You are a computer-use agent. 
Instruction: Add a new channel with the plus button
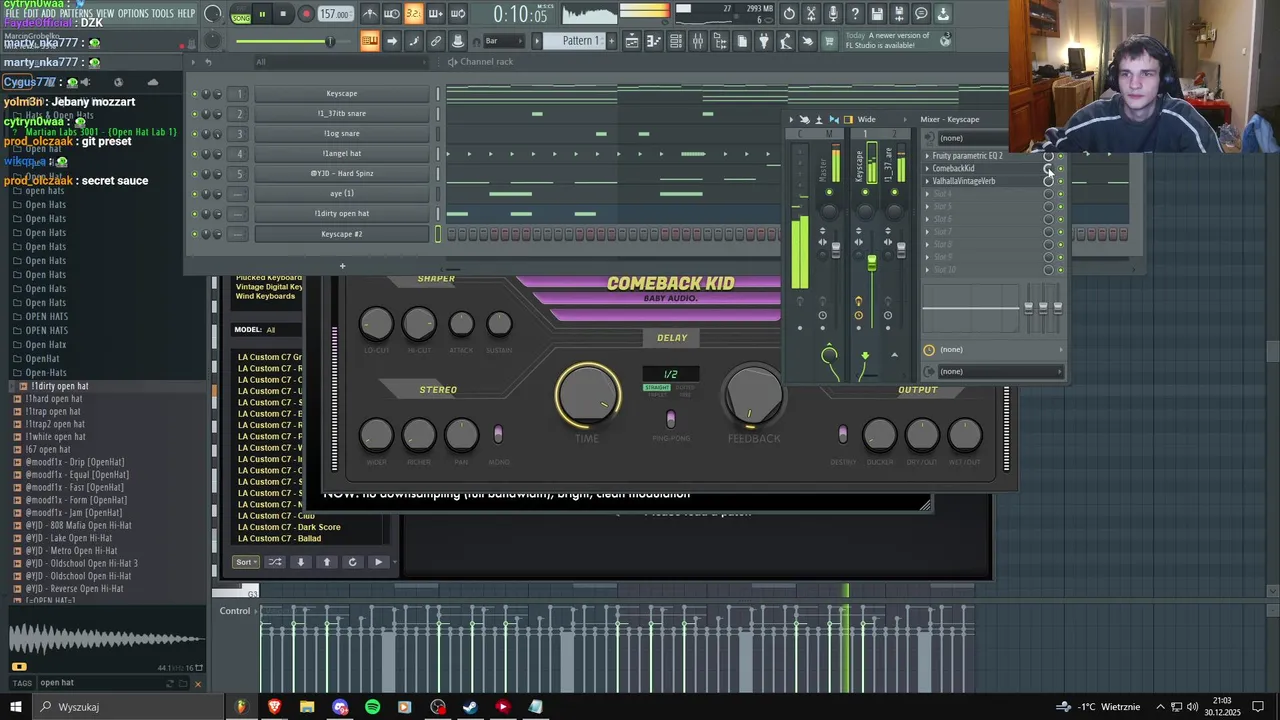342,266
